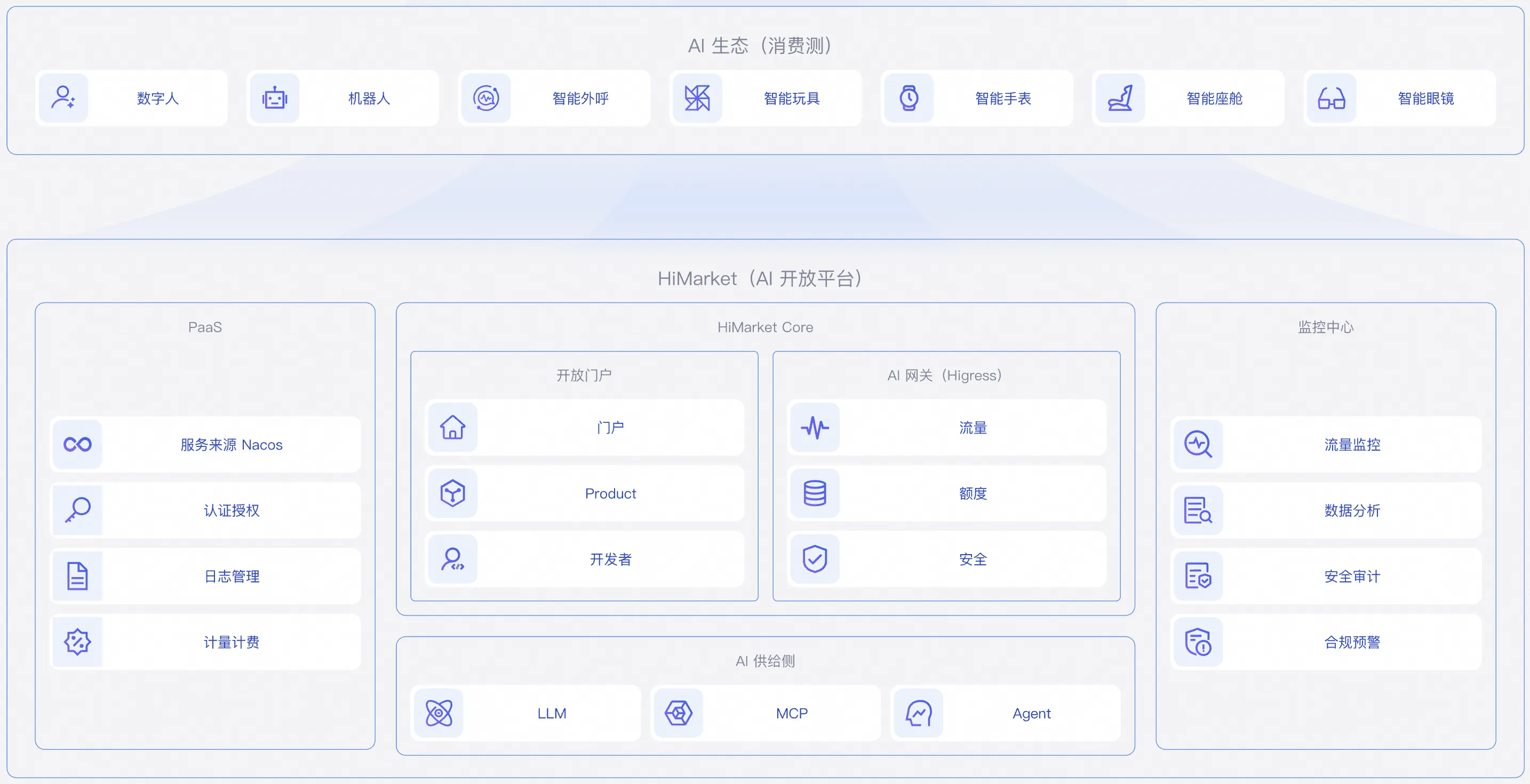Click the atom icon next to LLM
This screenshot has width=1530, height=784.
click(x=439, y=713)
